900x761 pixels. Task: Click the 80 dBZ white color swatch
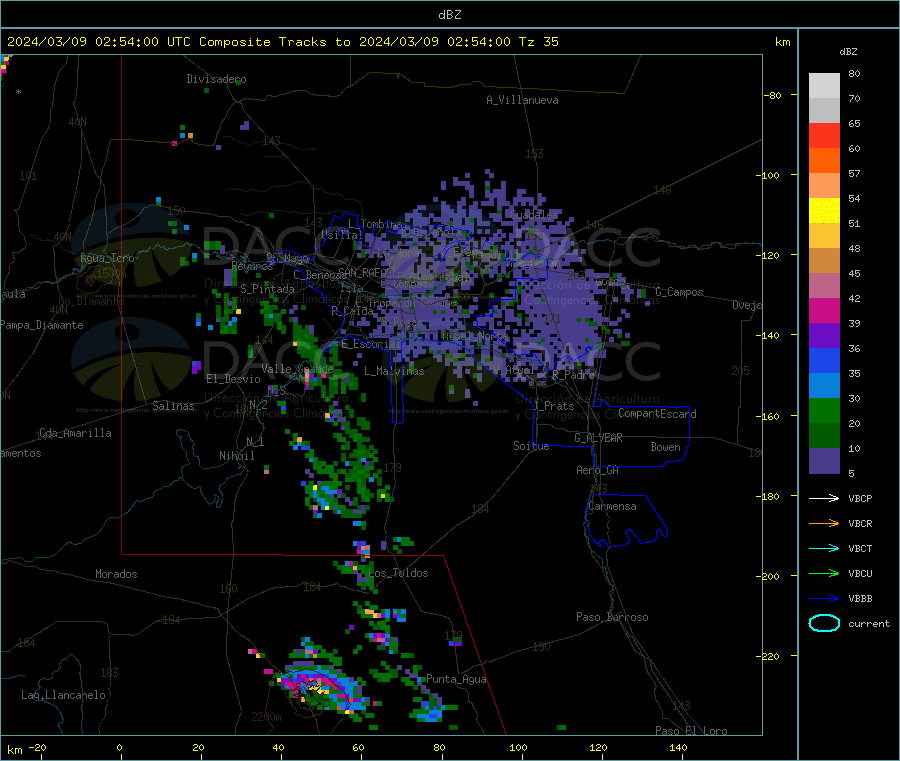(824, 86)
